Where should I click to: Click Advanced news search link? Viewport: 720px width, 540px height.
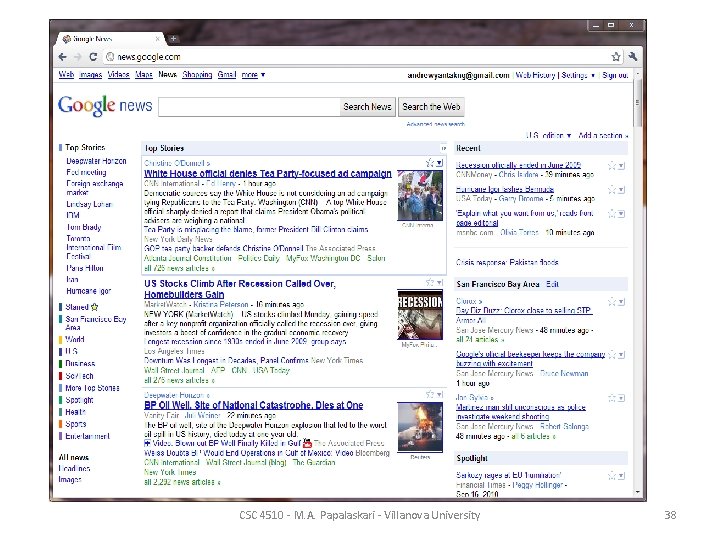(x=435, y=124)
